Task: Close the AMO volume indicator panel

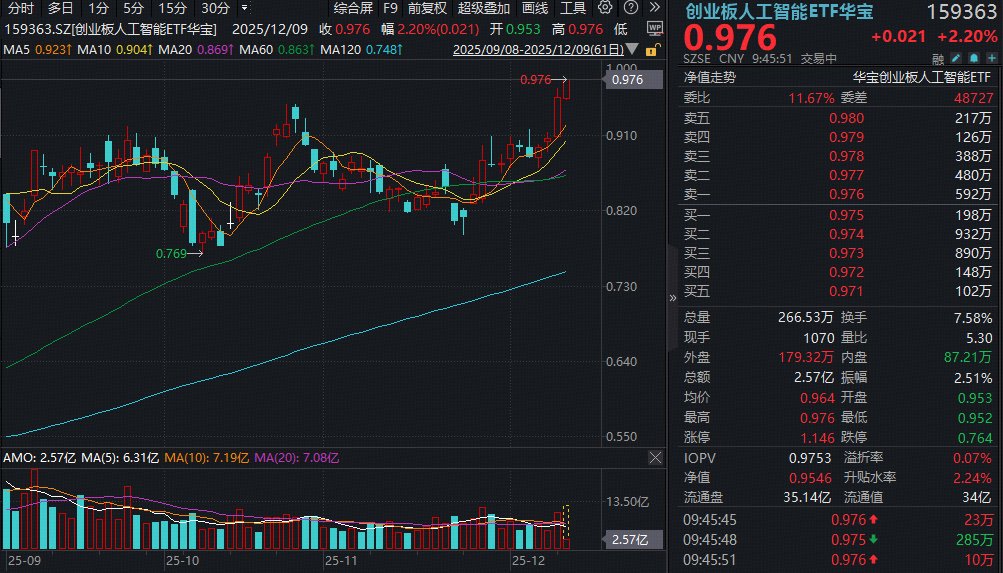Action: tap(655, 458)
